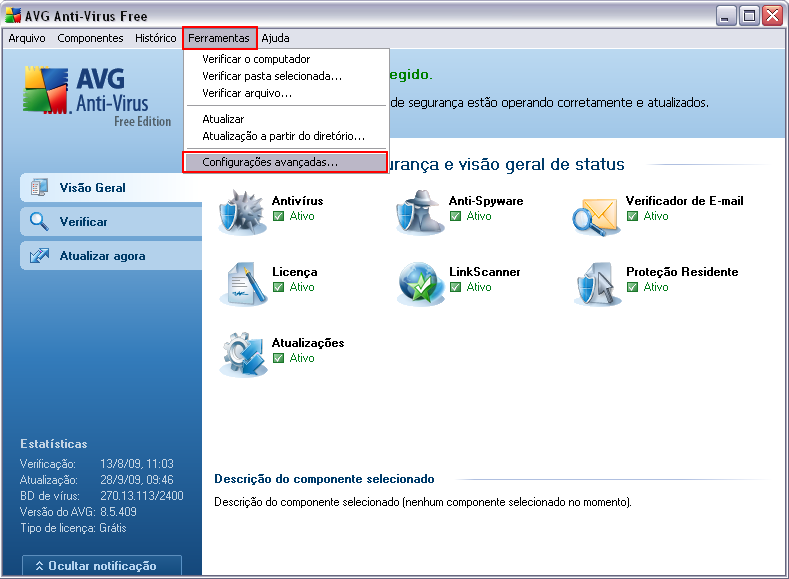Open Configurações avançadas...
The height and width of the screenshot is (579, 789).
point(285,162)
